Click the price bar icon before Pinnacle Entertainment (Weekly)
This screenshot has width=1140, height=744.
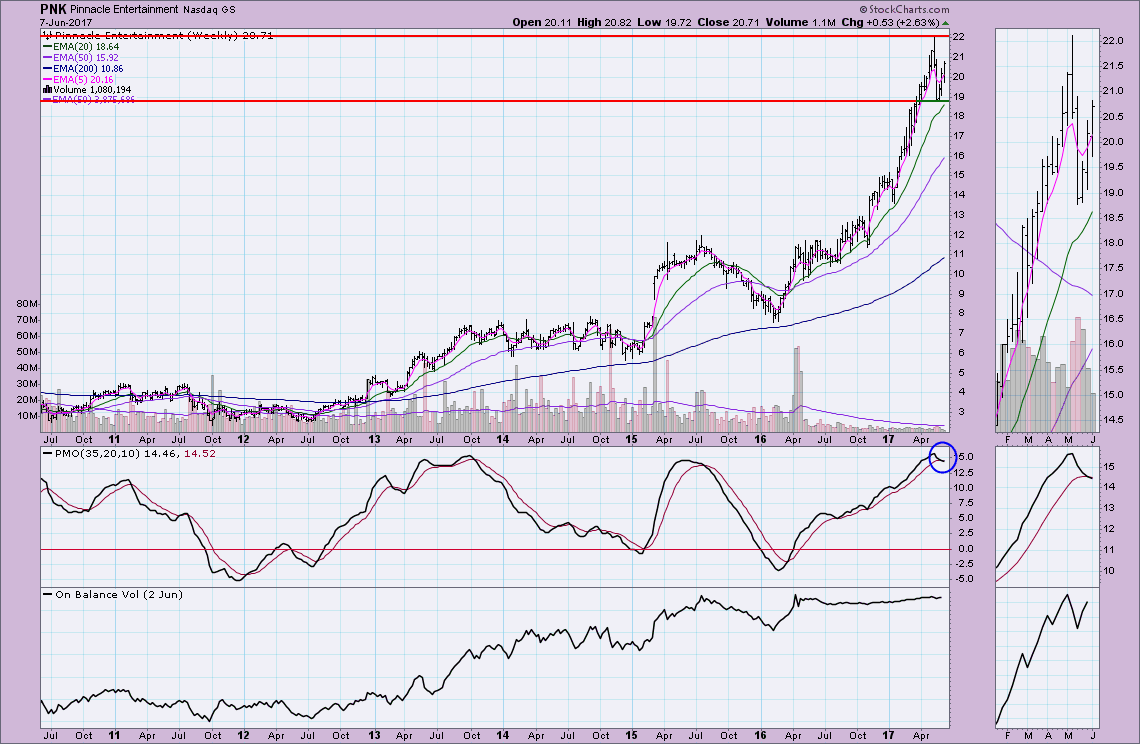point(46,34)
